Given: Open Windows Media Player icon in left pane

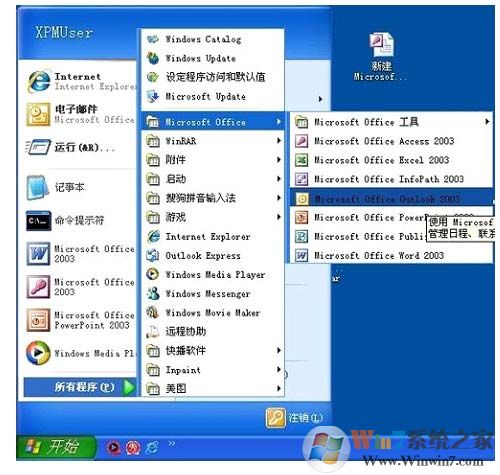Looking at the screenshot, I should [x=38, y=353].
